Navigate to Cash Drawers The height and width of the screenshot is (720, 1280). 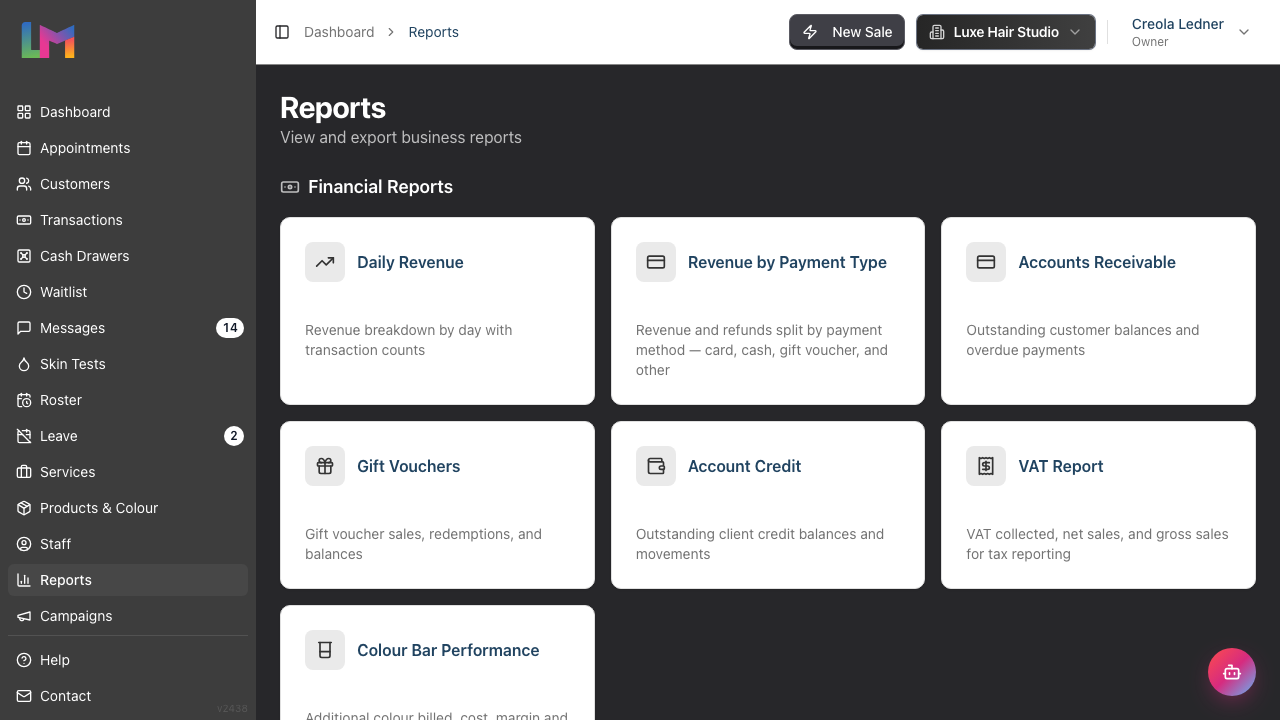point(128,256)
